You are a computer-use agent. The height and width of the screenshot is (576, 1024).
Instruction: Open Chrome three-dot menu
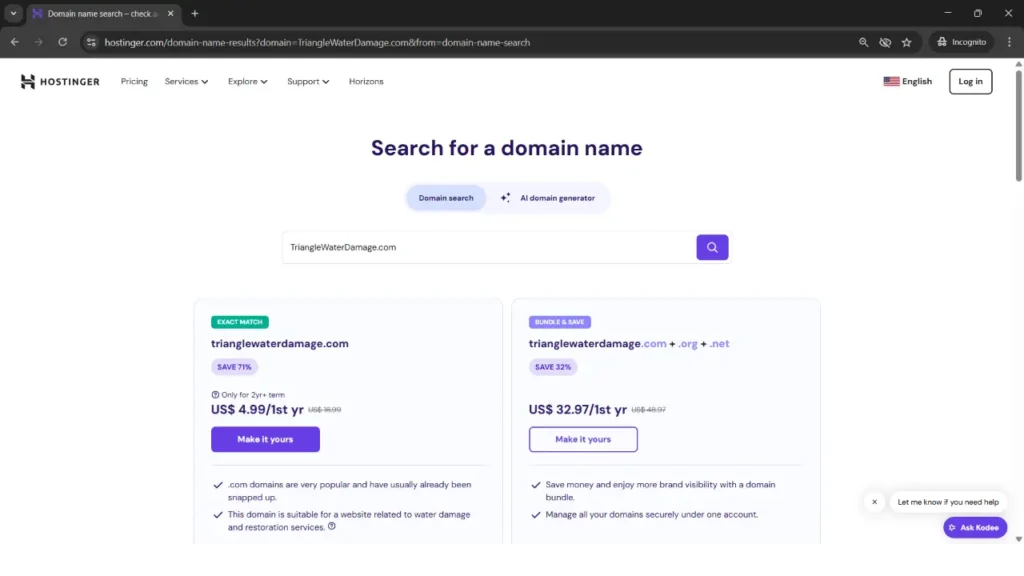(1009, 42)
